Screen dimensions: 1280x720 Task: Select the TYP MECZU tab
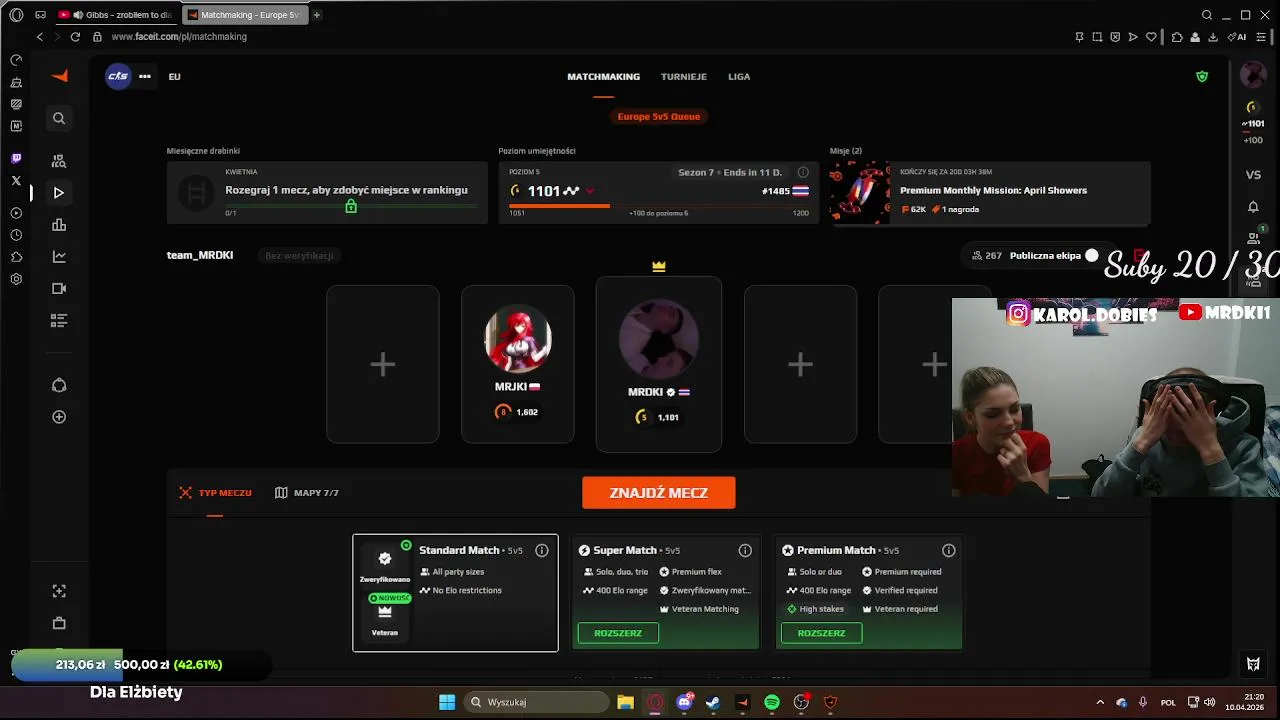(x=215, y=493)
